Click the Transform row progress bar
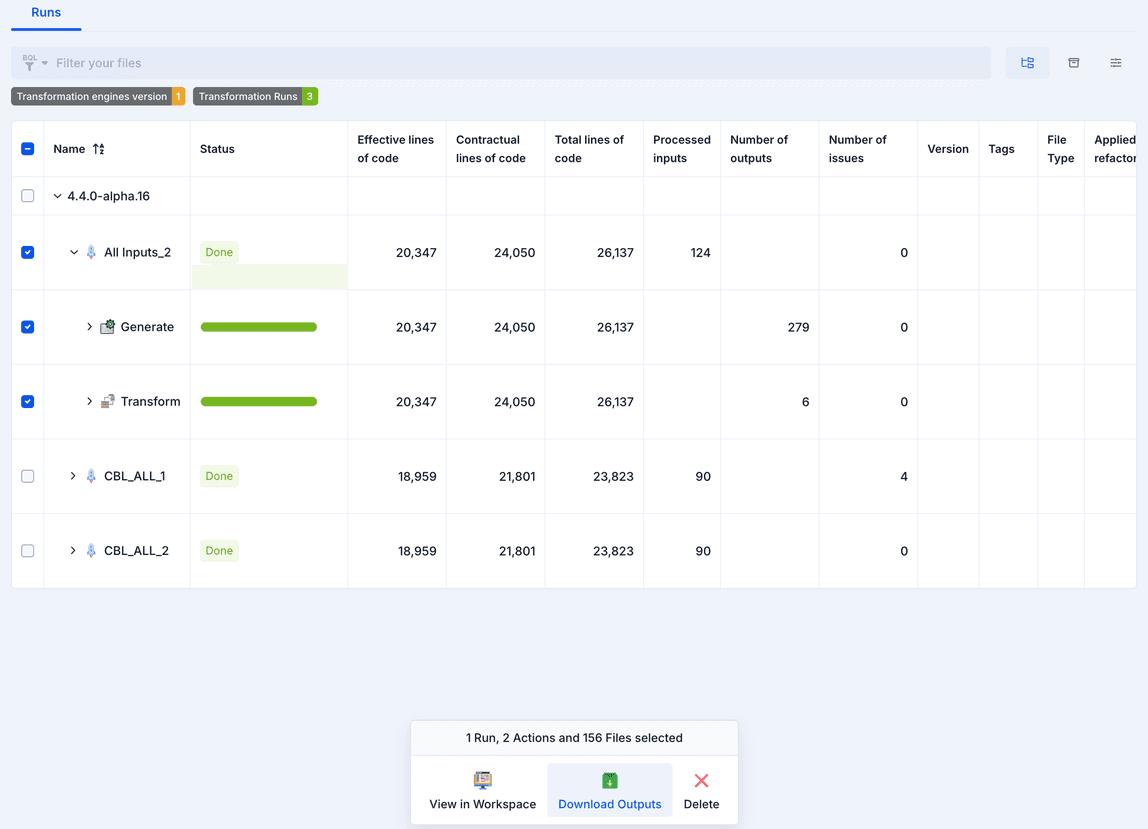 [258, 401]
